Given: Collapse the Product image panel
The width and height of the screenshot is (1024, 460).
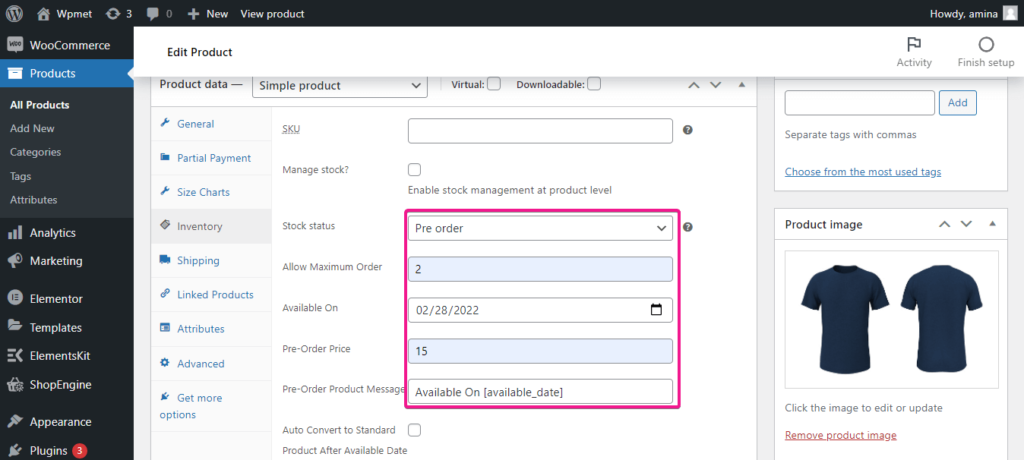Looking at the screenshot, I should [x=993, y=224].
